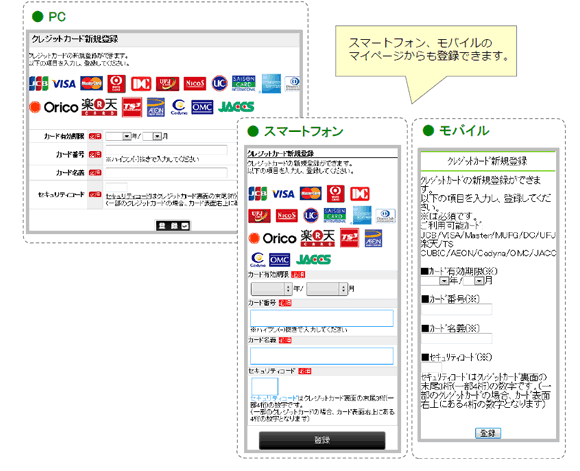This screenshot has height=471, width=580.
Task: Click the クレジットカード新規登録 title in mobile form
Action: (x=487, y=161)
